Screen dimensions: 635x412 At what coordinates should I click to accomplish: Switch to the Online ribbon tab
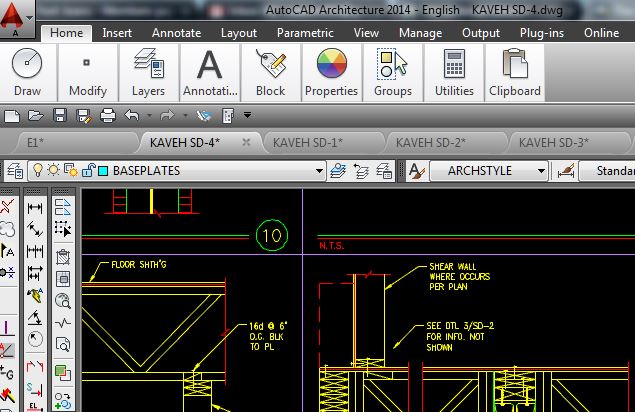pyautogui.click(x=601, y=33)
